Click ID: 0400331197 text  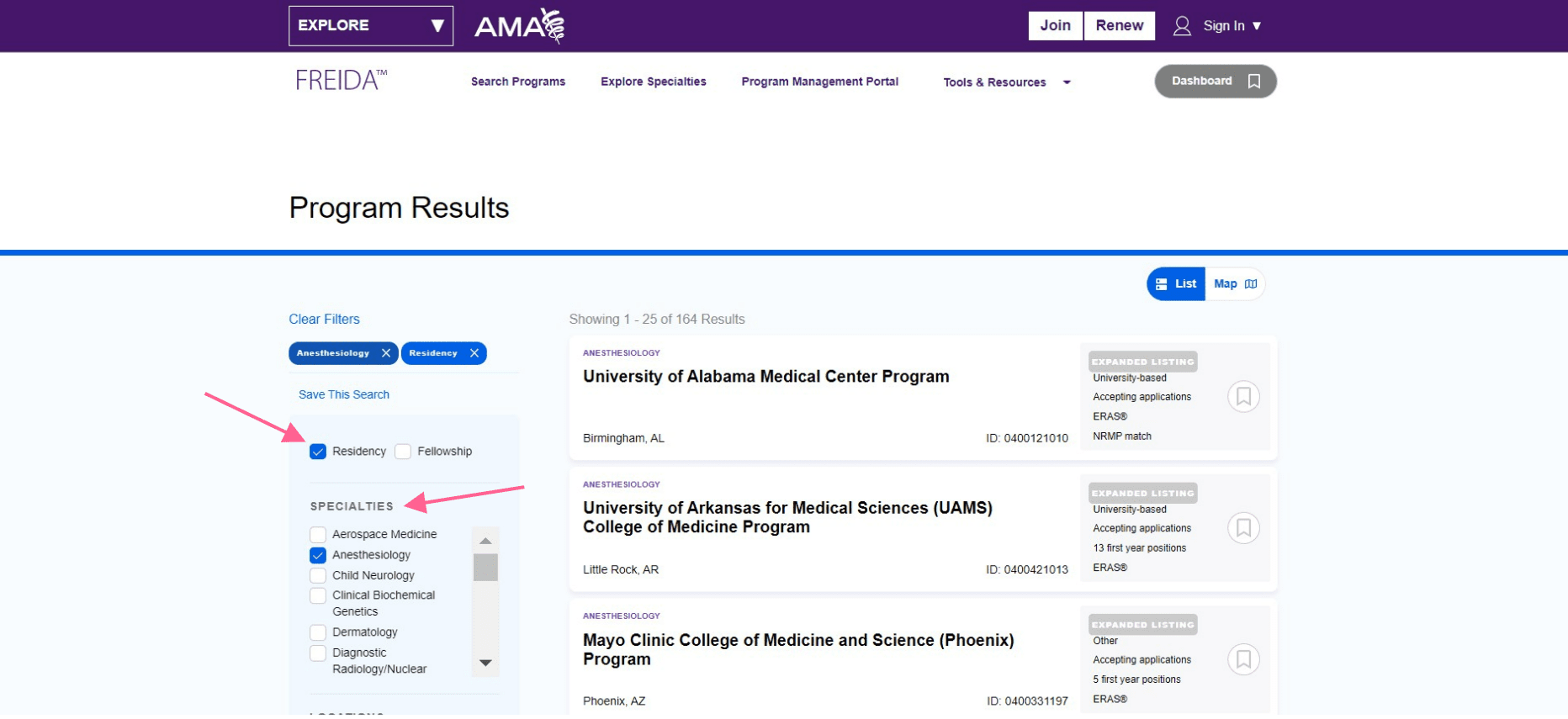(1027, 701)
